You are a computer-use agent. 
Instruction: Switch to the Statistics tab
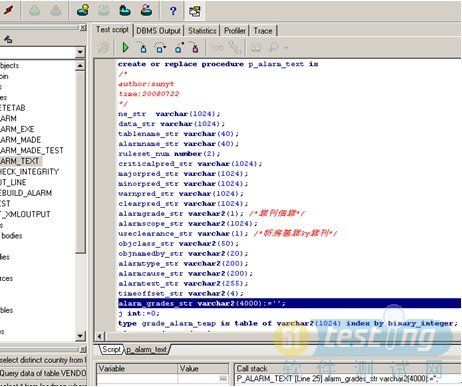coord(202,31)
